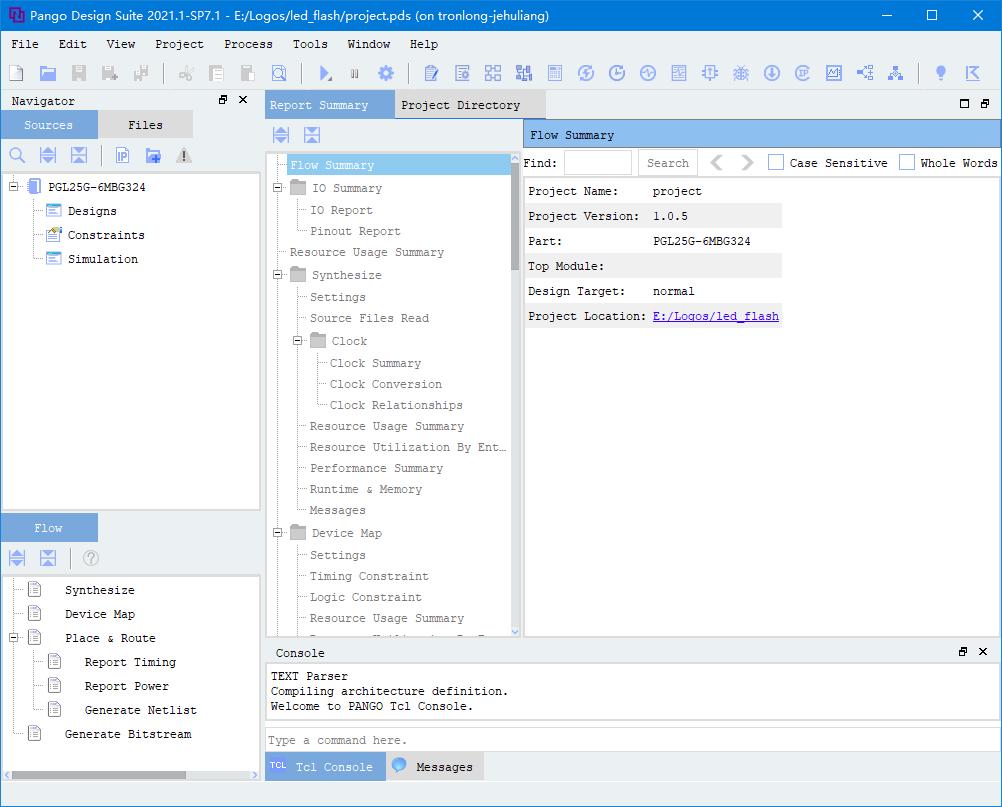The width and height of the screenshot is (1002, 807).
Task: Click the clipboard-with-pencil toolbar icon
Action: [431, 73]
